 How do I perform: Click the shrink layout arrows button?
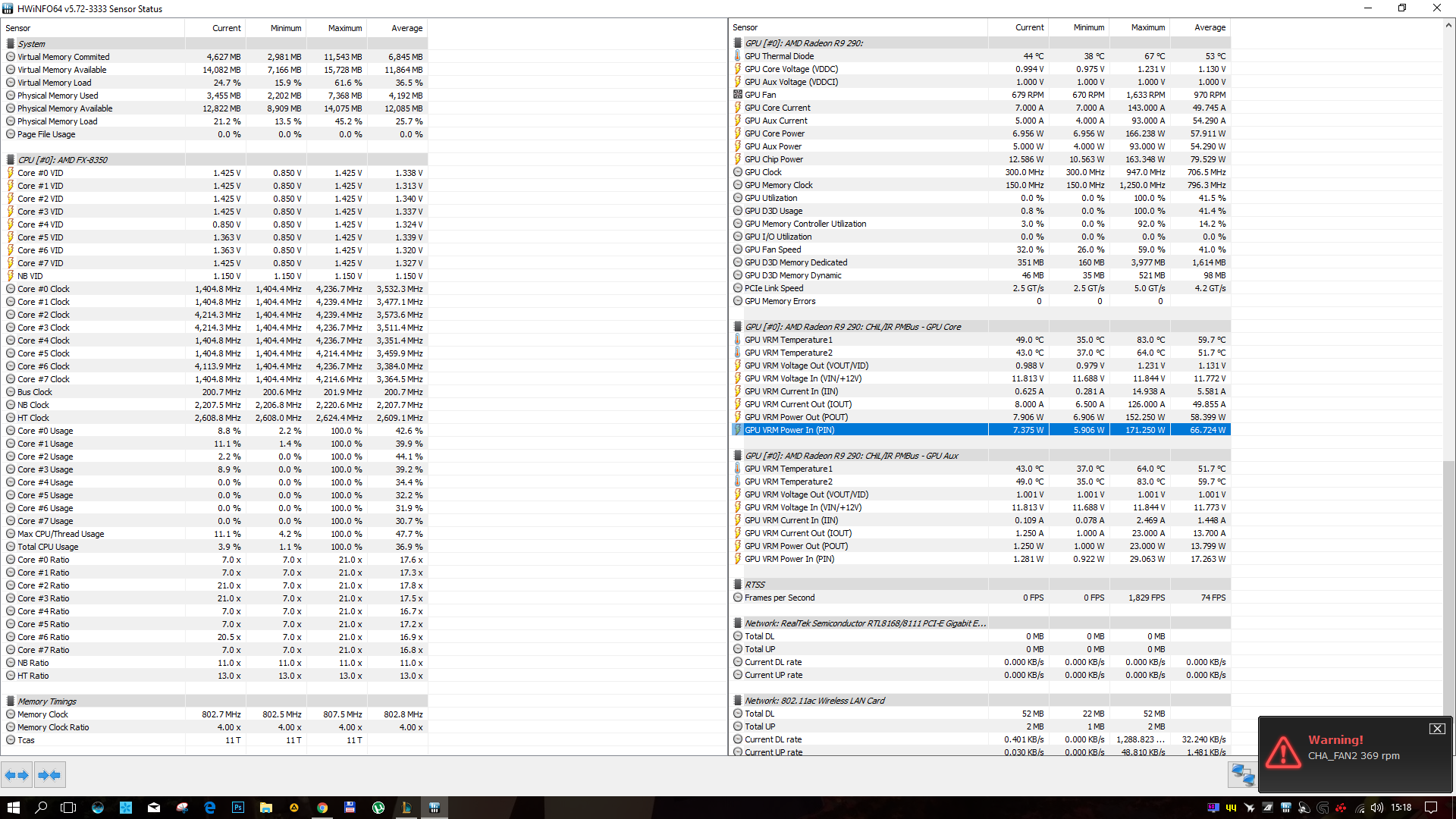pos(49,775)
